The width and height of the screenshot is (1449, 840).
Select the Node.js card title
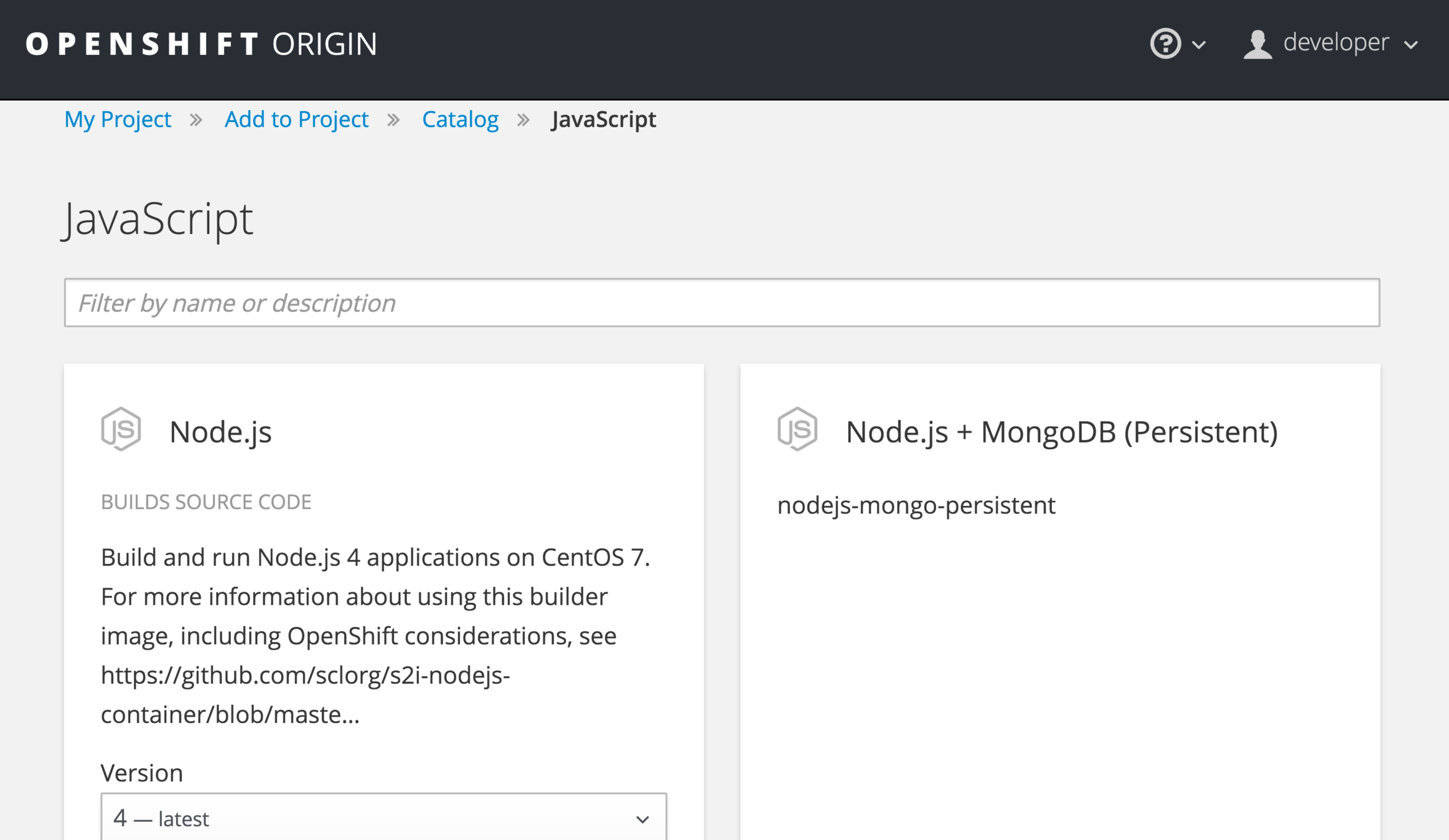(220, 431)
